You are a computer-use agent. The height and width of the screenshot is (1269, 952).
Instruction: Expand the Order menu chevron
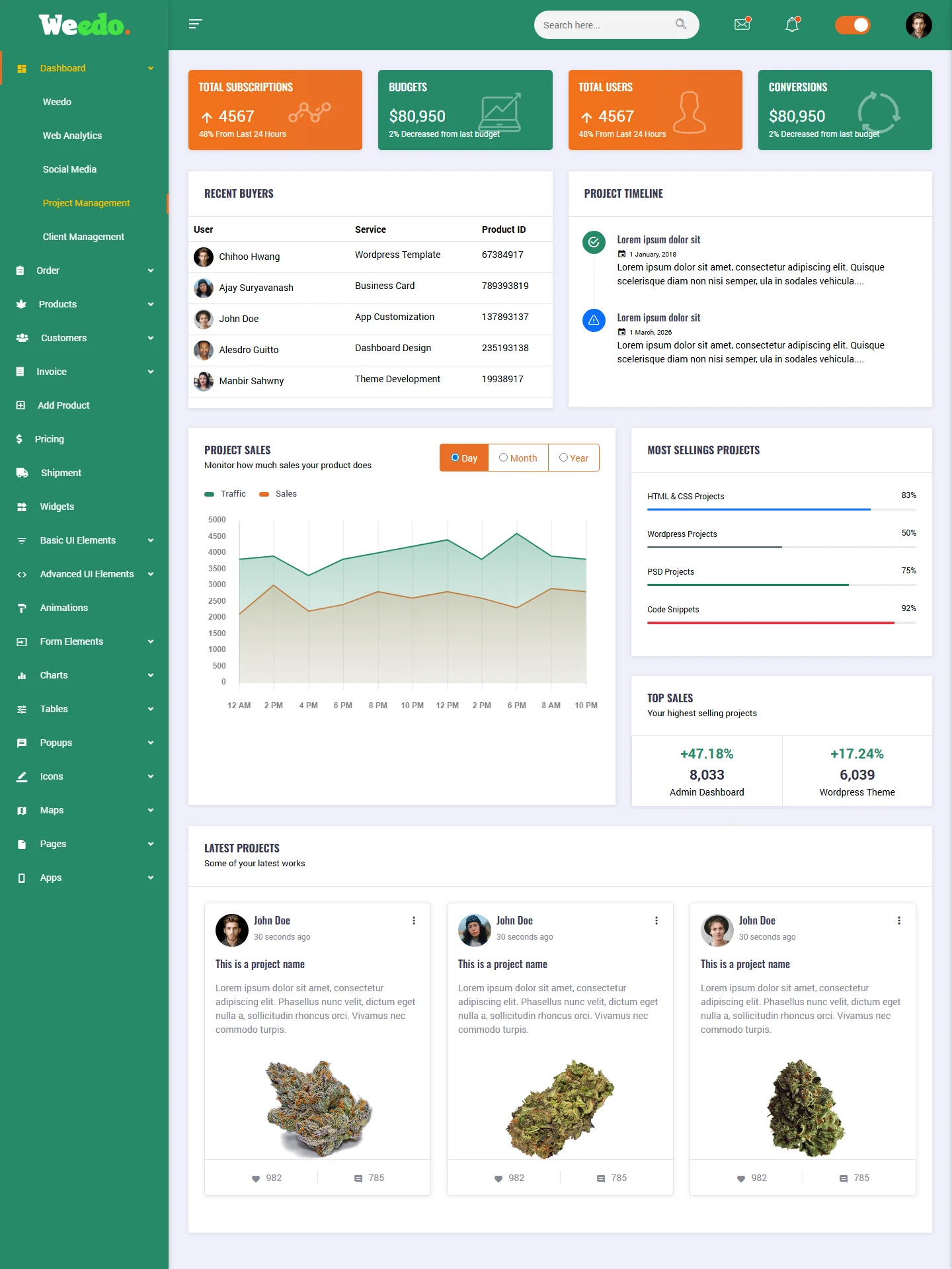pos(151,270)
